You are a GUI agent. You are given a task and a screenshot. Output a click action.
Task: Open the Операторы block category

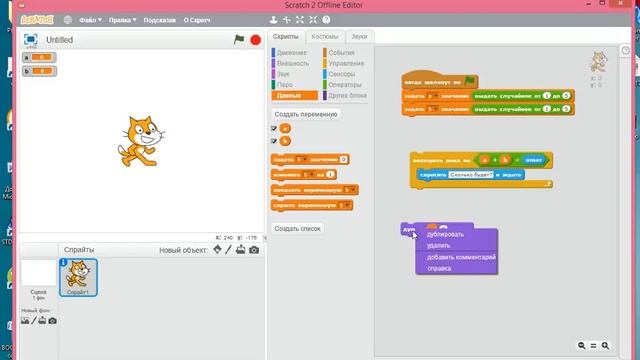(345, 84)
